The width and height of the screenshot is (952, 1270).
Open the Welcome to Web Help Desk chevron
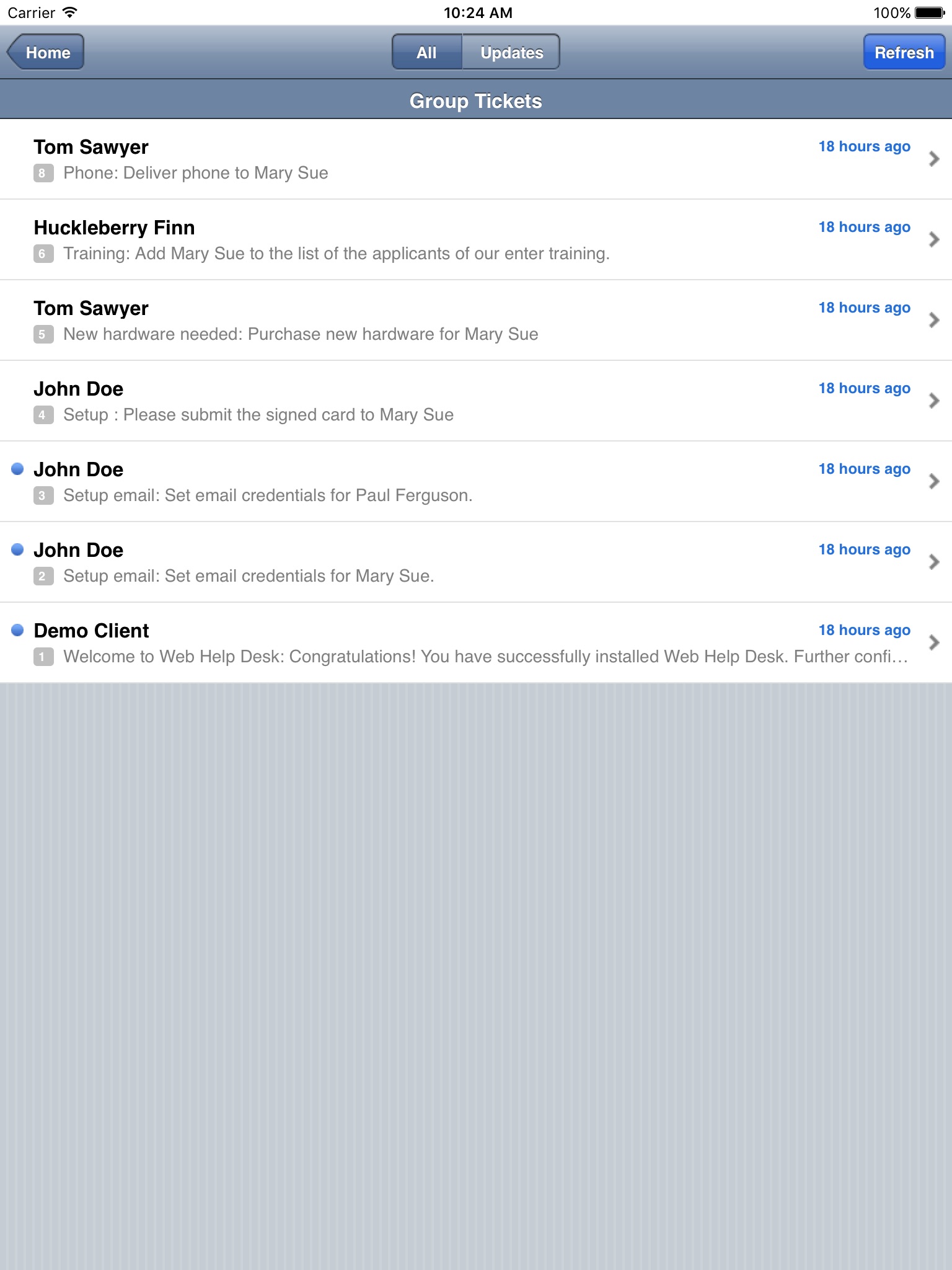tap(934, 642)
